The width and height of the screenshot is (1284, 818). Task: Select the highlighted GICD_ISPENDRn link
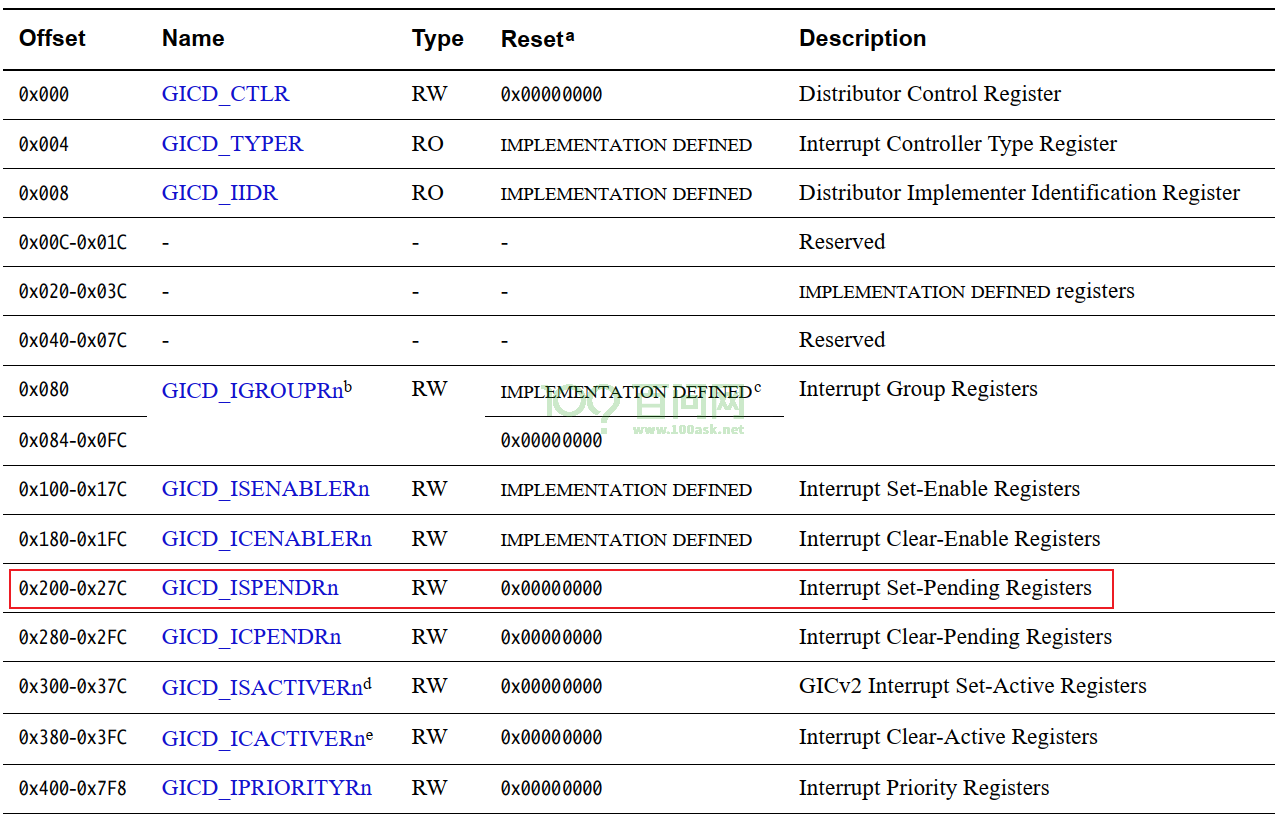coord(250,588)
